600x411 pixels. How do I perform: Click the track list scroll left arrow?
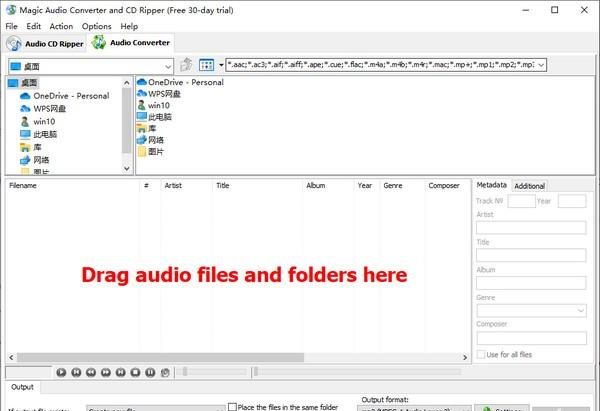click(11, 357)
